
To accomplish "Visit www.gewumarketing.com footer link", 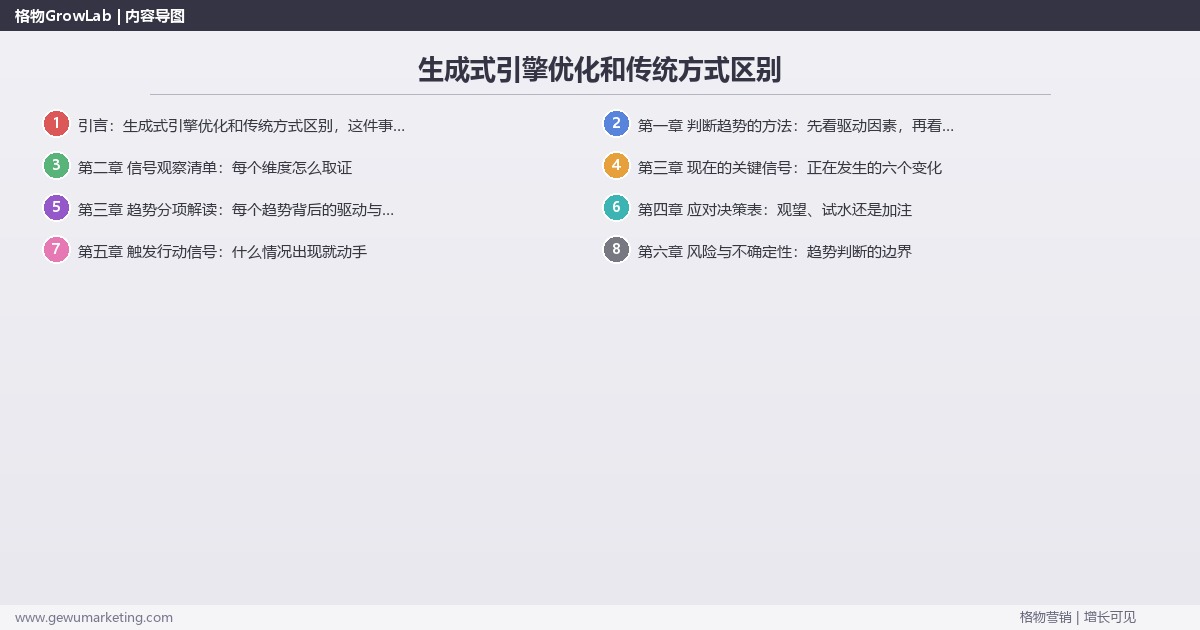I will click(94, 617).
